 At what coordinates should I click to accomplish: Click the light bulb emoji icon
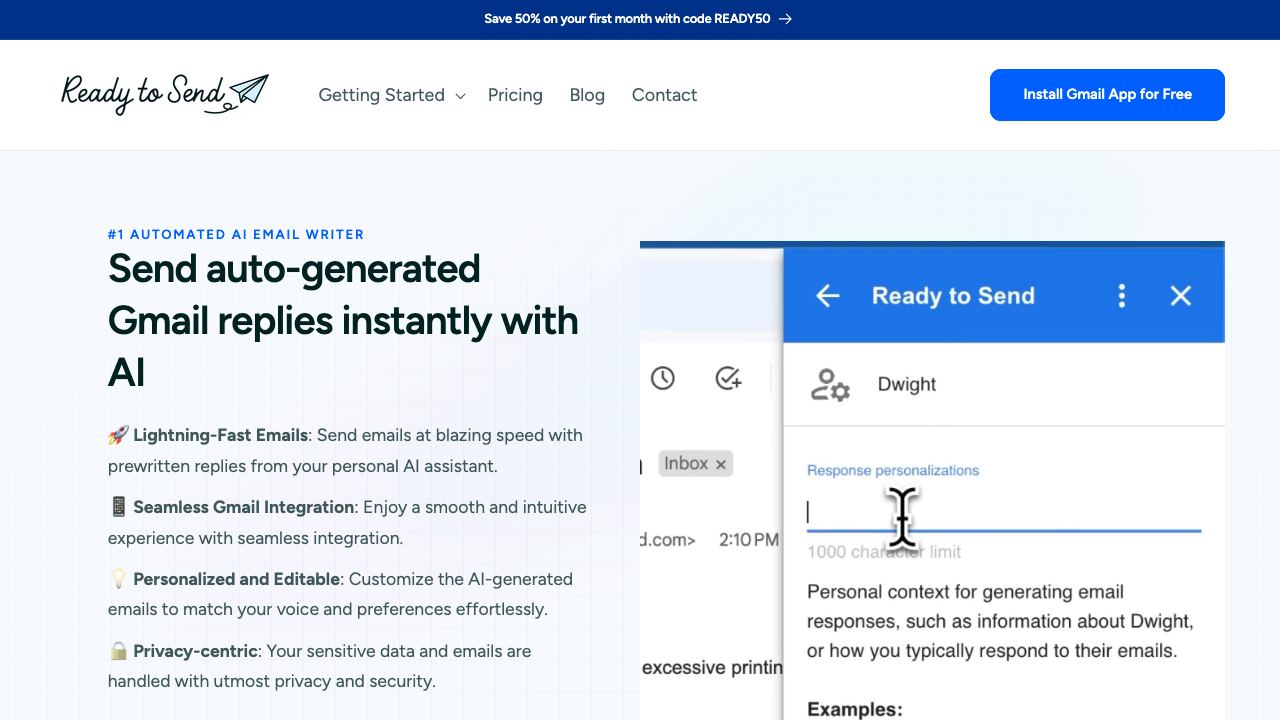(x=118, y=579)
